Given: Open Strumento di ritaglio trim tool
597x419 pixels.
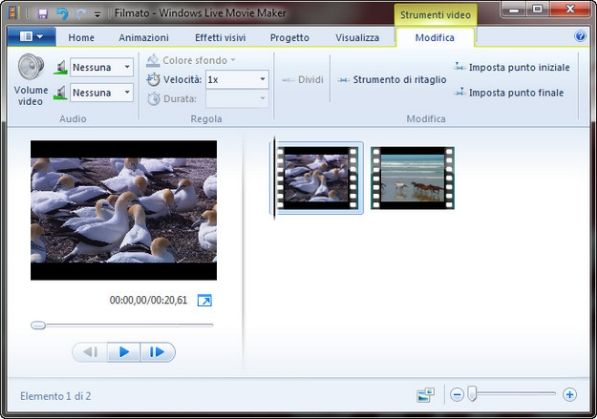Looking at the screenshot, I should point(392,80).
